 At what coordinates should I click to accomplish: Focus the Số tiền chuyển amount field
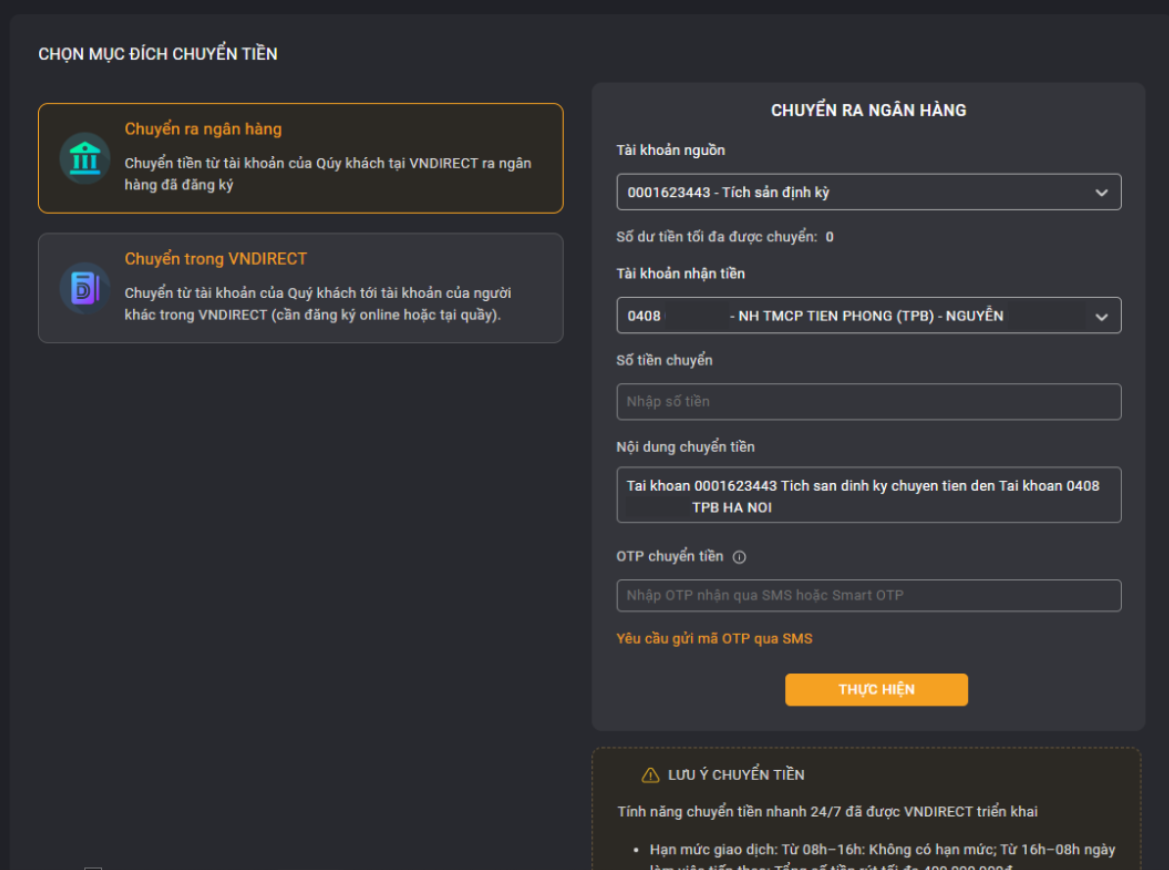click(869, 402)
